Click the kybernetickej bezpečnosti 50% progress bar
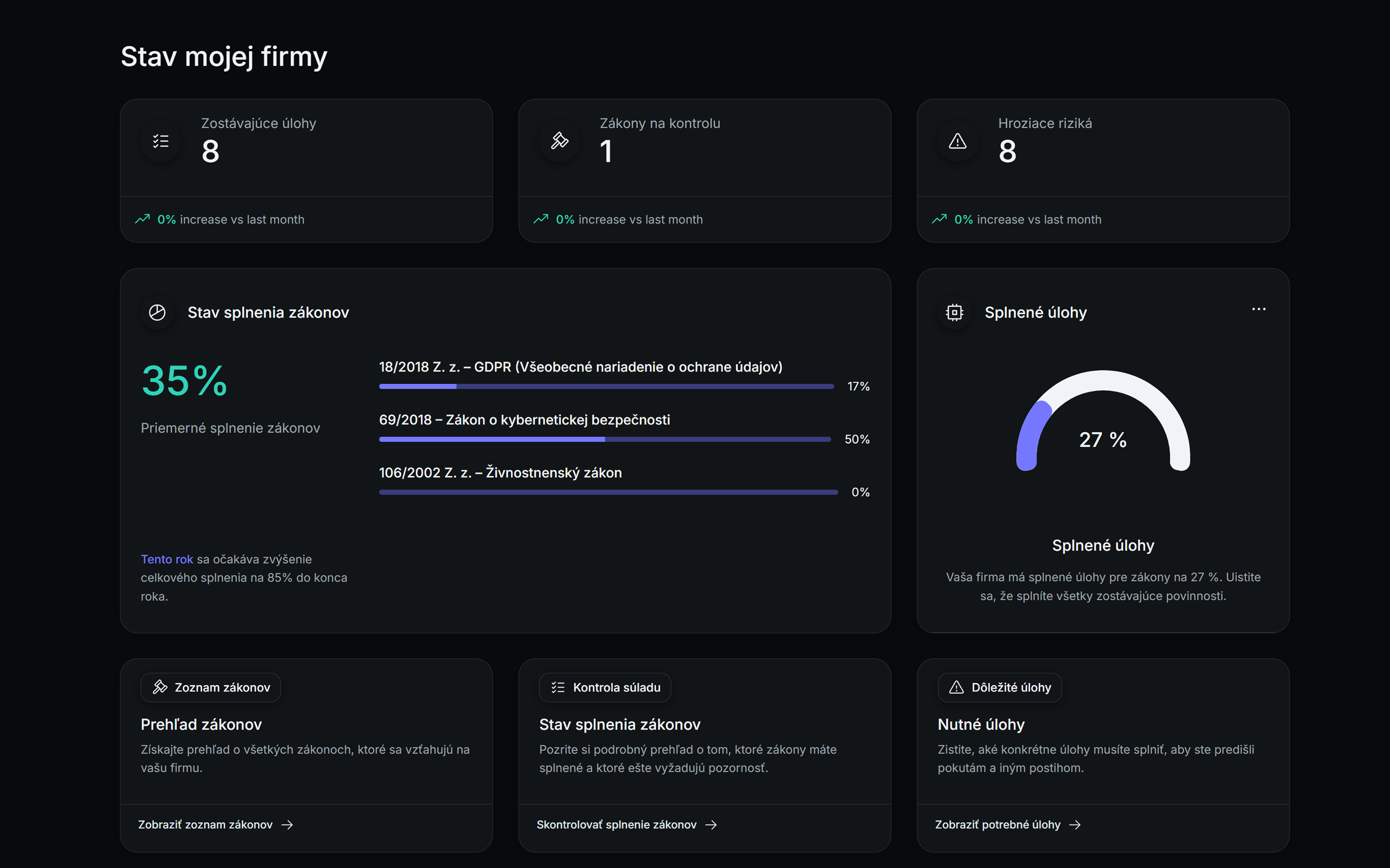 click(x=604, y=439)
